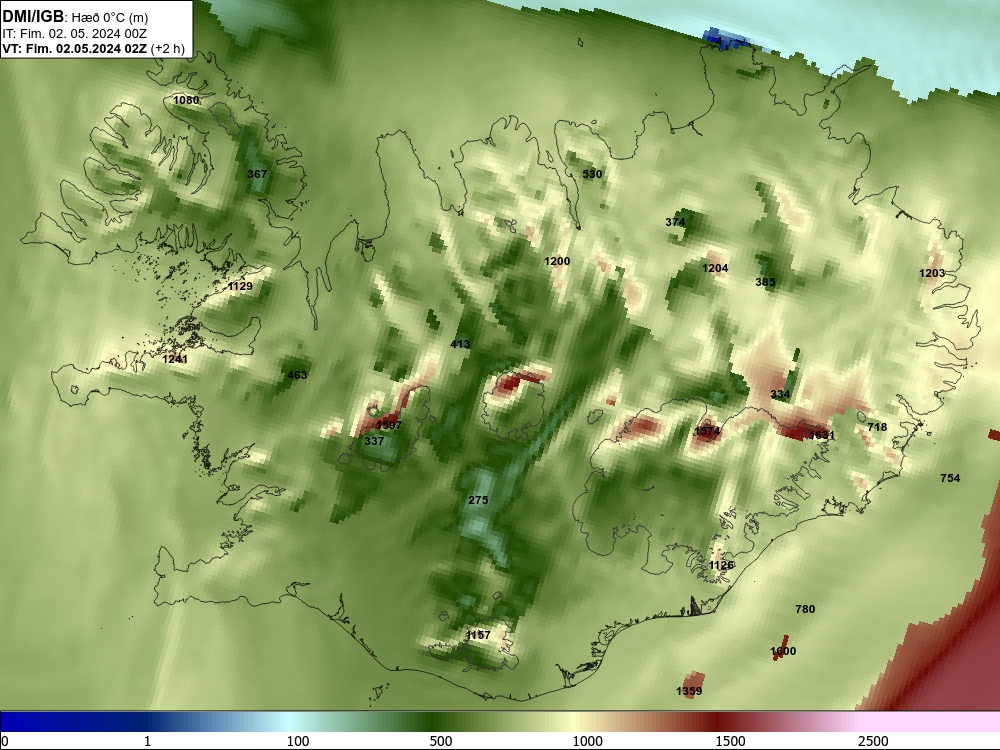Click the 1359 value over the sea

pyautogui.click(x=689, y=691)
